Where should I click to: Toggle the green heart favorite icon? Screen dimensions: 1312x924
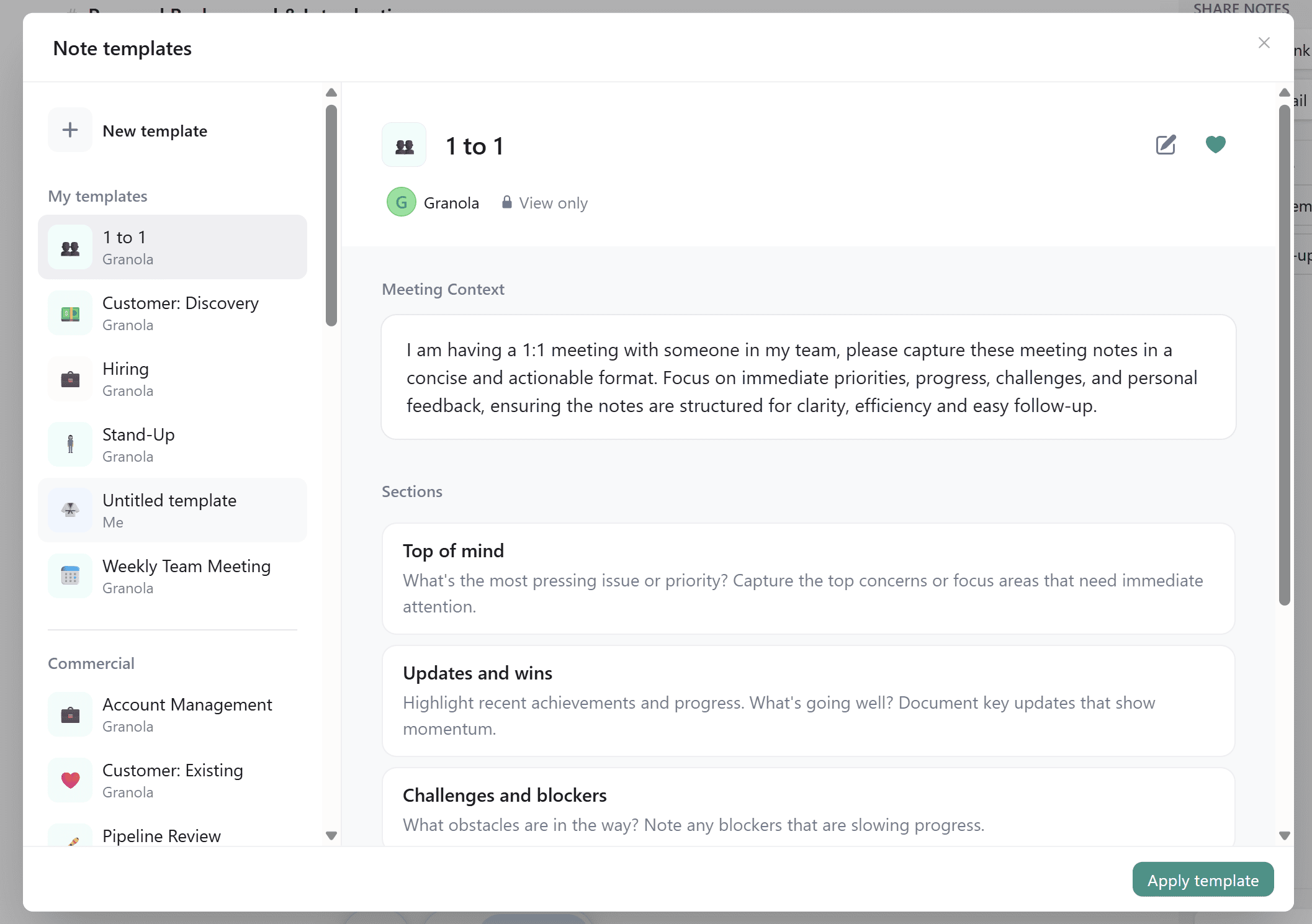1215,145
